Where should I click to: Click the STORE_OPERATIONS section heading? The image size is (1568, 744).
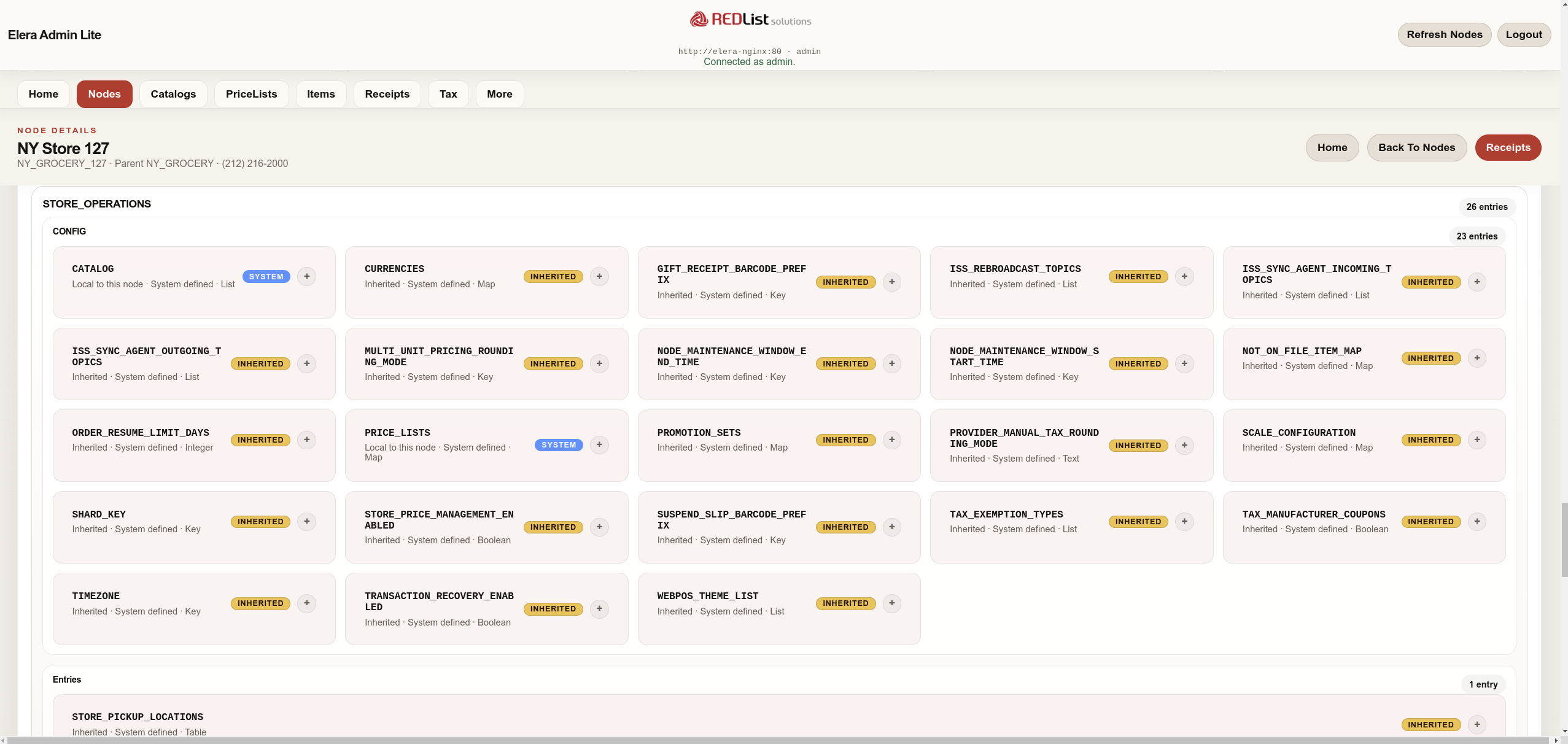(96, 204)
